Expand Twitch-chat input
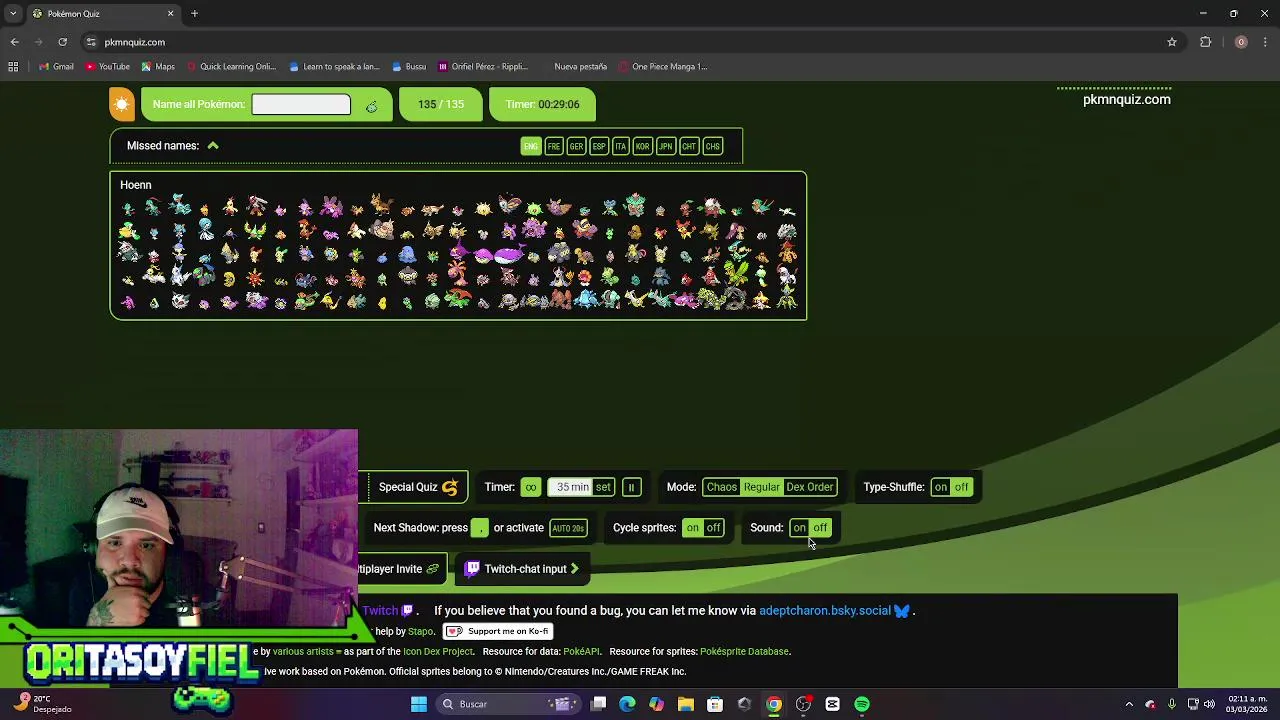Viewport: 1280px width, 720px height. coord(522,569)
